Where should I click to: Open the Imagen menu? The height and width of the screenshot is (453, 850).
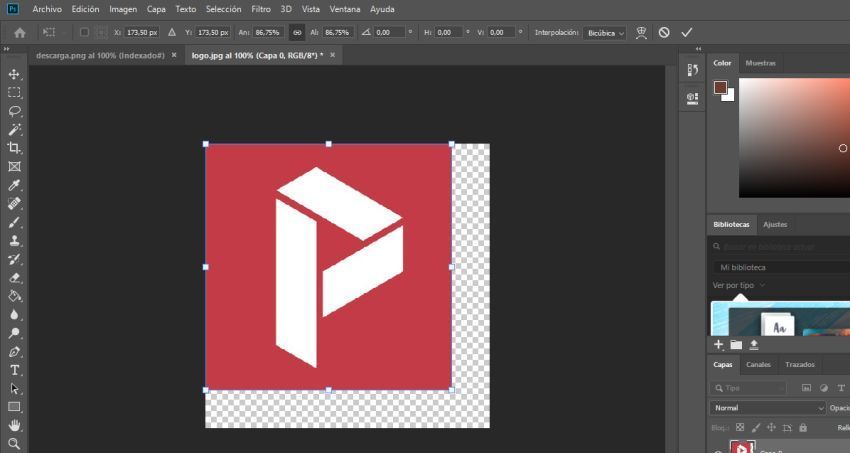tap(123, 9)
